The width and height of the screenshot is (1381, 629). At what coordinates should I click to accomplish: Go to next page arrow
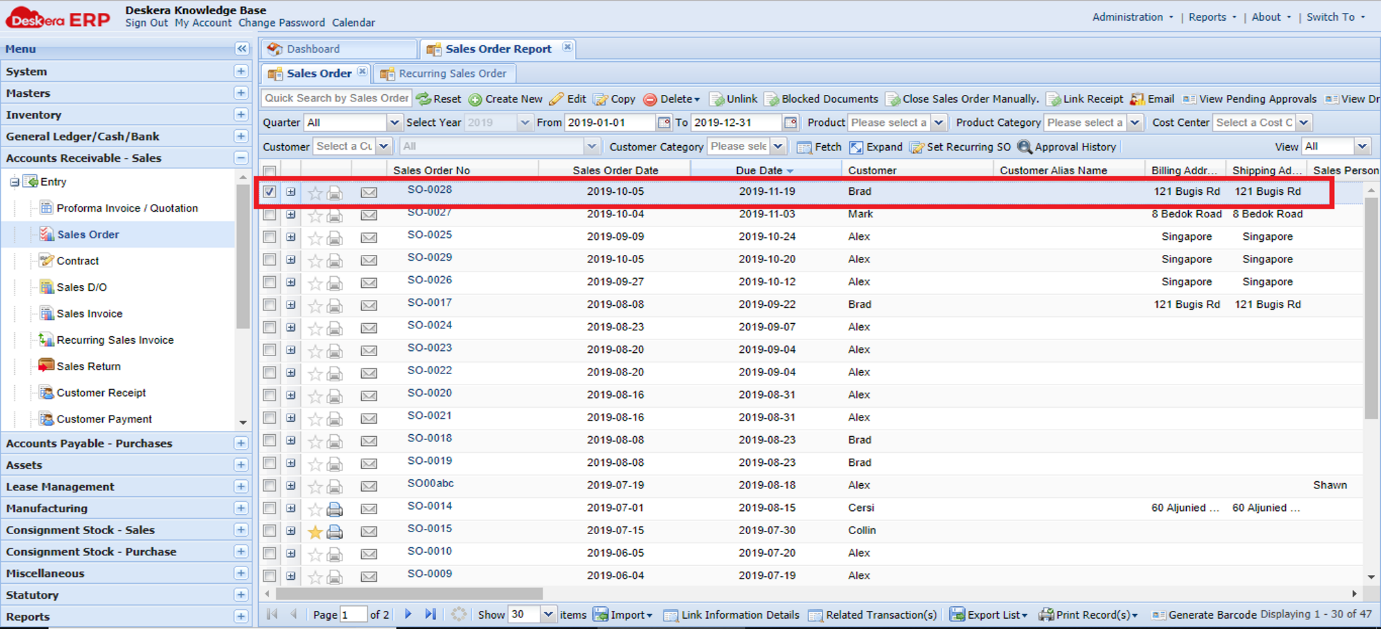pyautogui.click(x=408, y=615)
